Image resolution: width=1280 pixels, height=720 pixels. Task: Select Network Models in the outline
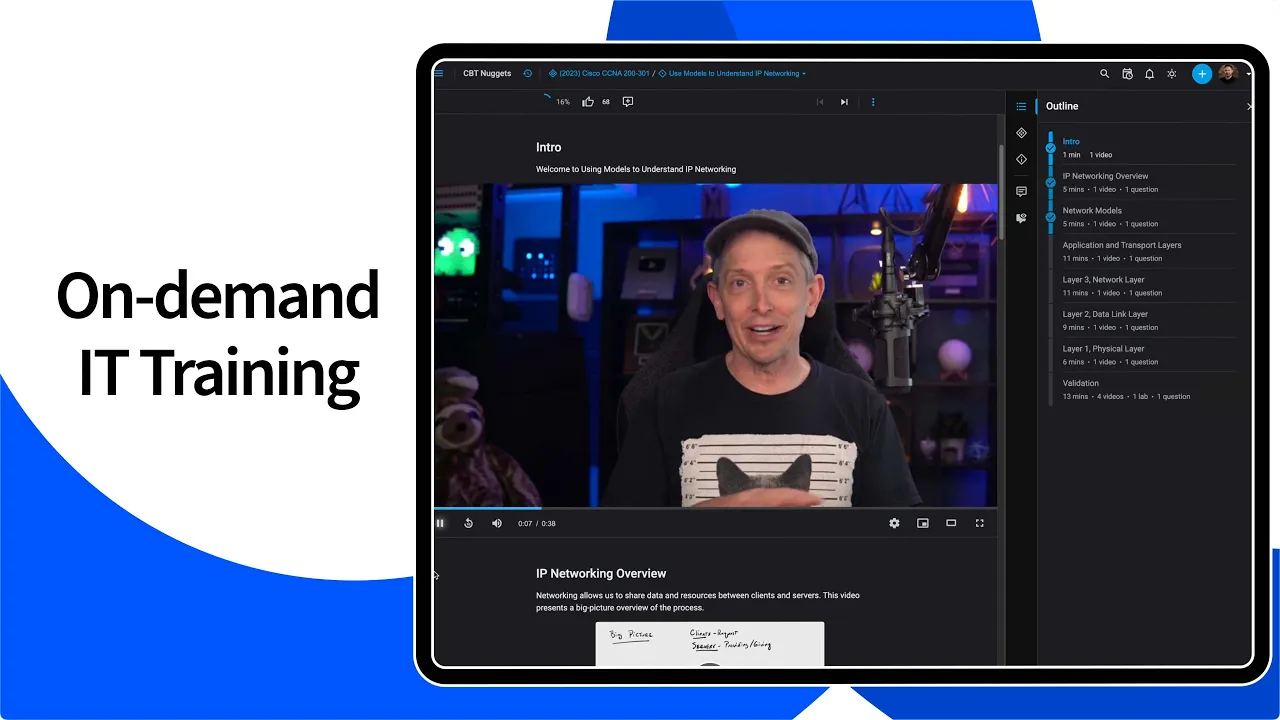coord(1092,211)
